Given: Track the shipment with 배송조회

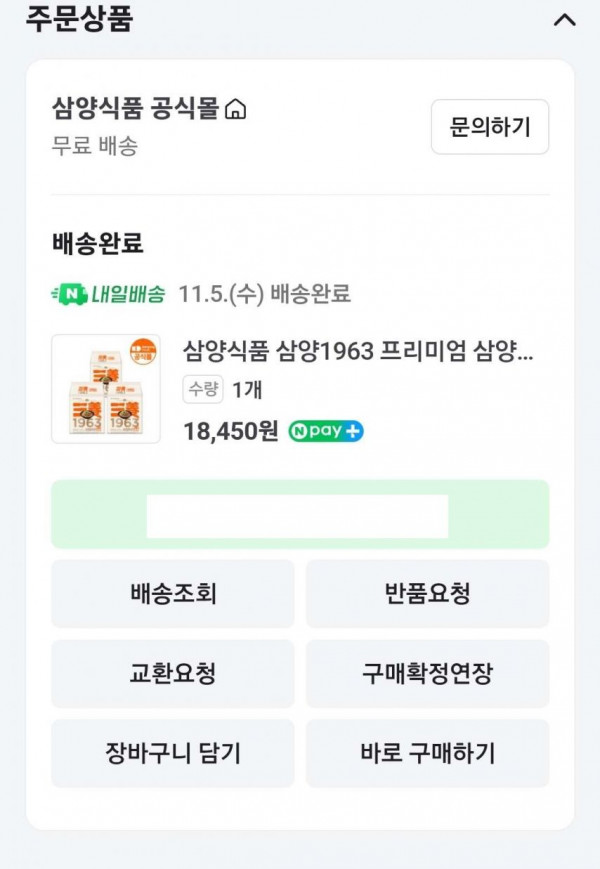Looking at the screenshot, I should (x=173, y=594).
